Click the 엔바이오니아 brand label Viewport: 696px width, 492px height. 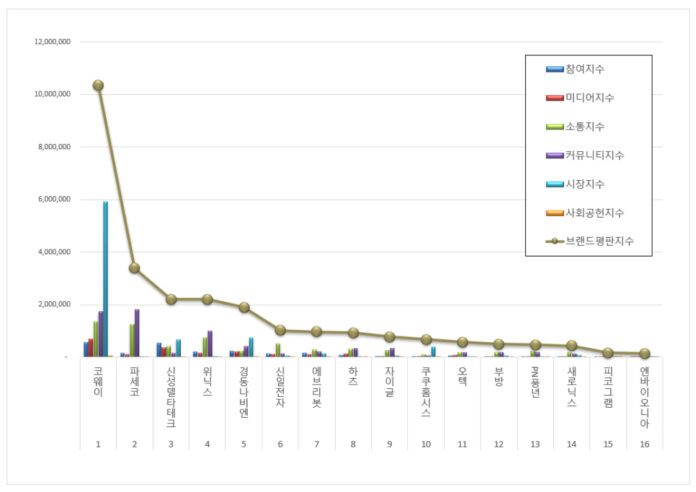click(x=645, y=397)
